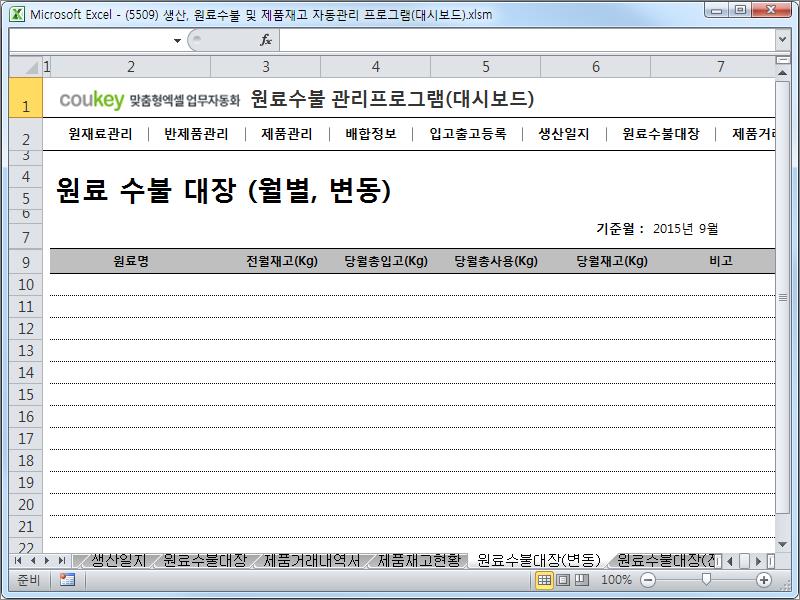800x600 pixels.
Task: Open the 입고출고등록 menu link
Action: [468, 134]
